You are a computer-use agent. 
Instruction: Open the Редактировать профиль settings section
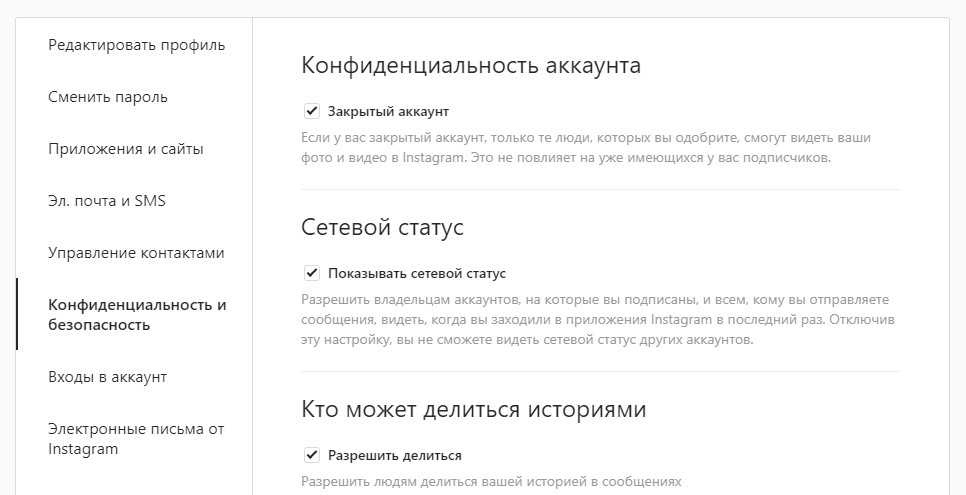pyautogui.click(x=136, y=45)
